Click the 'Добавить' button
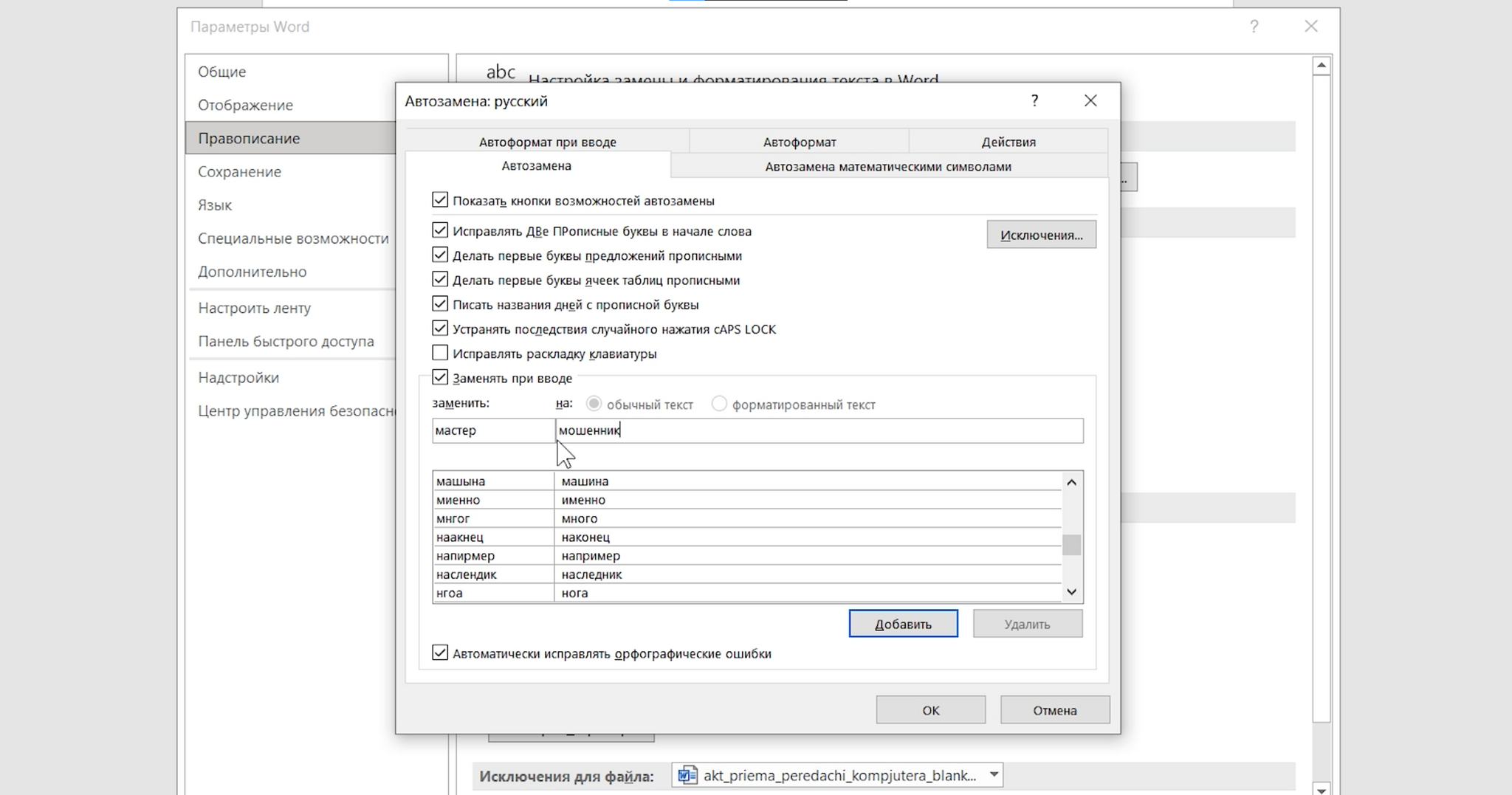 (903, 624)
